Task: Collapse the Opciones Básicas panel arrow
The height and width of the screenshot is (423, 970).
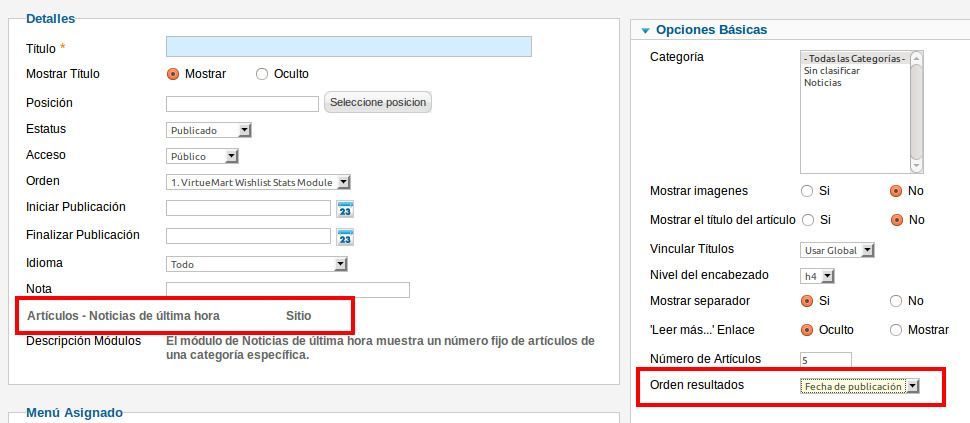Action: pos(645,30)
